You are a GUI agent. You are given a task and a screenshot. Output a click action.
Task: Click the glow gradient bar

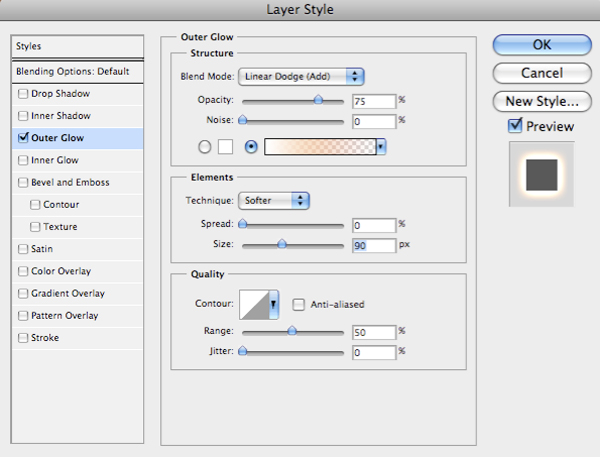(320, 147)
